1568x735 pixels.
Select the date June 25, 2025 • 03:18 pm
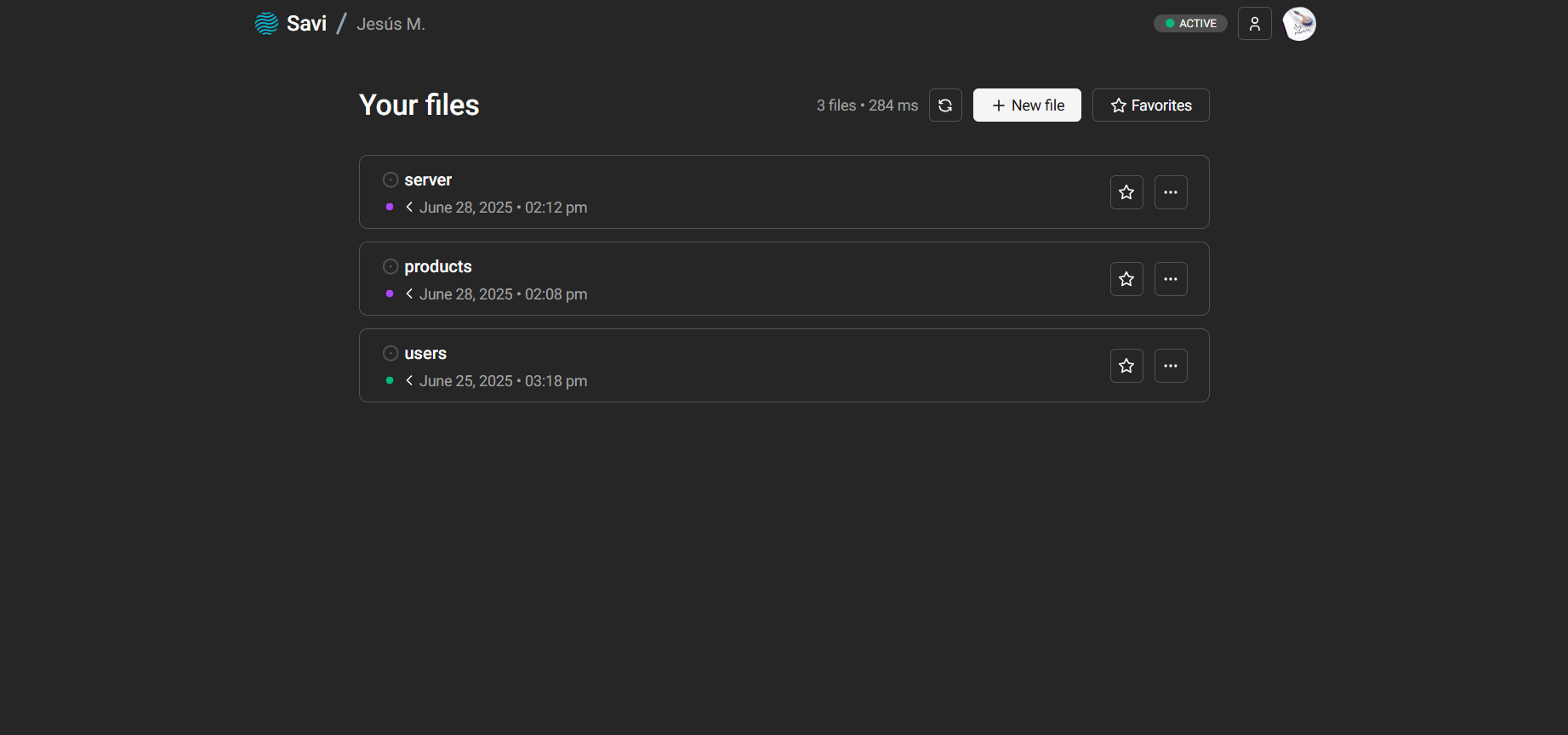pos(503,381)
